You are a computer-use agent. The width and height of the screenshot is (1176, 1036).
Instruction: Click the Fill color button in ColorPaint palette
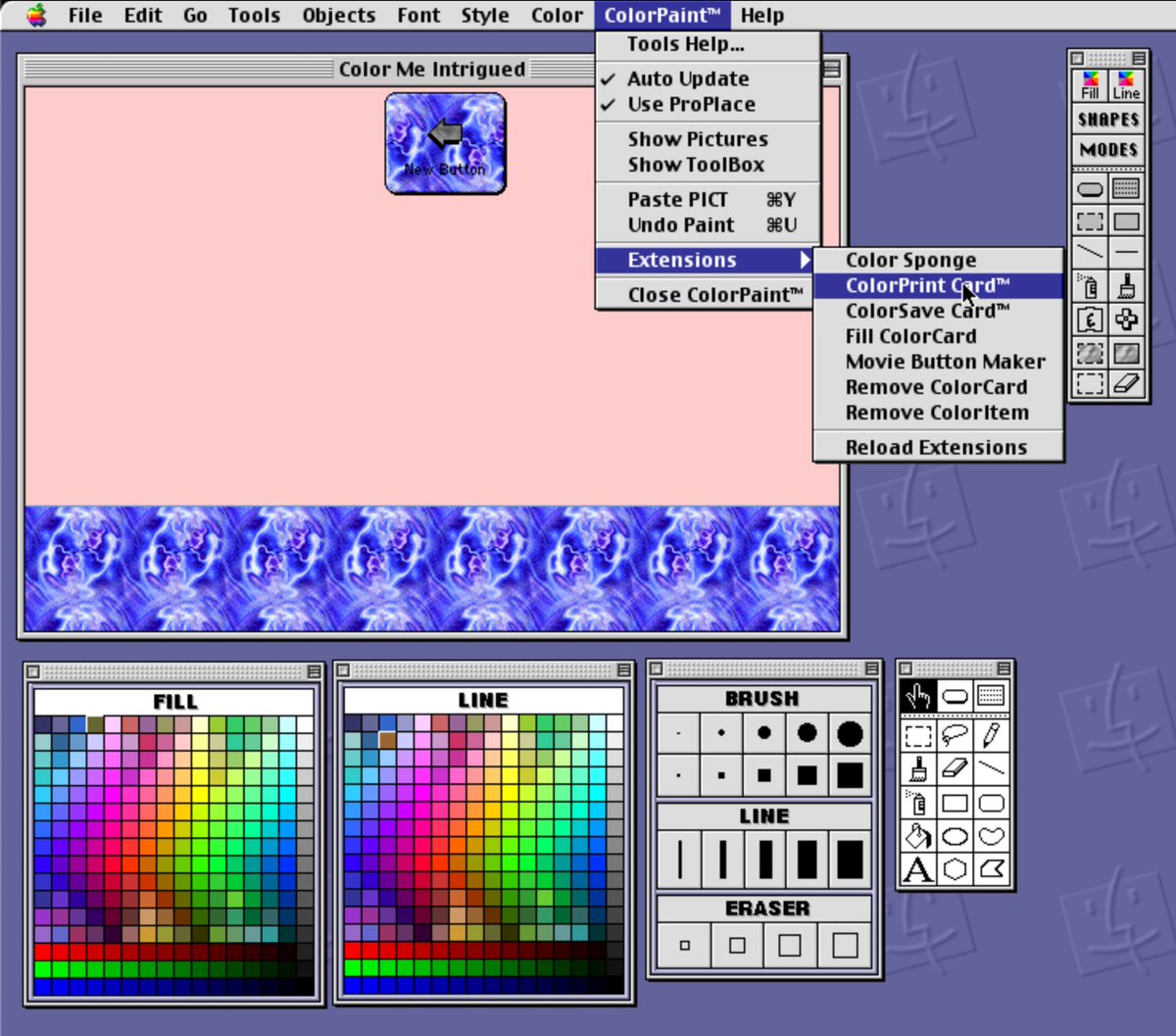(x=1090, y=85)
